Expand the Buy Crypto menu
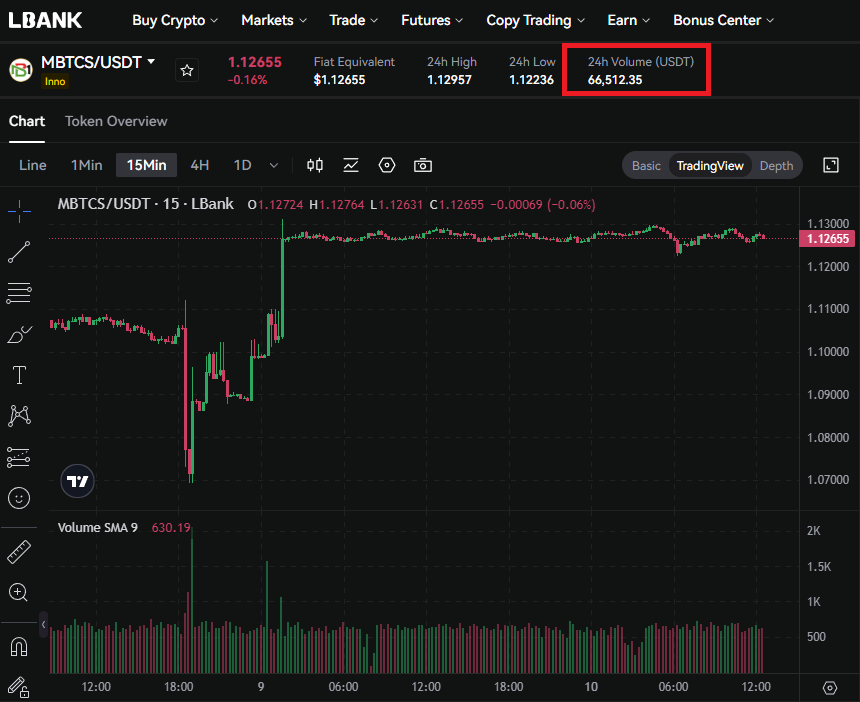Screen dimensions: 860x702 [x=175, y=20]
